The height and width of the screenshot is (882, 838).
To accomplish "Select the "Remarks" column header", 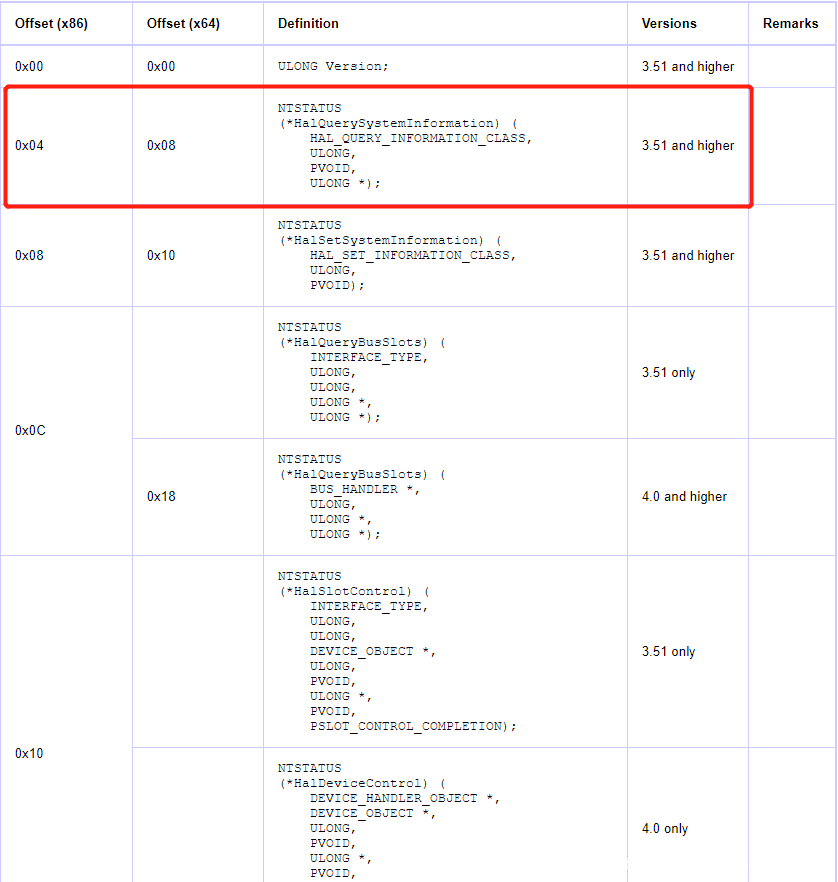I will click(x=790, y=23).
